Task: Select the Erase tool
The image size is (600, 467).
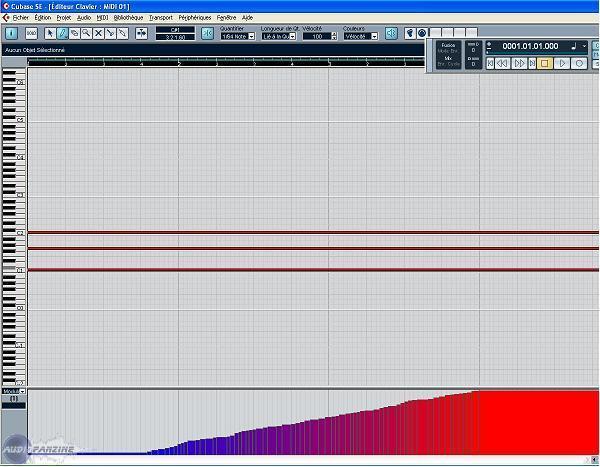Action: [x=74, y=34]
